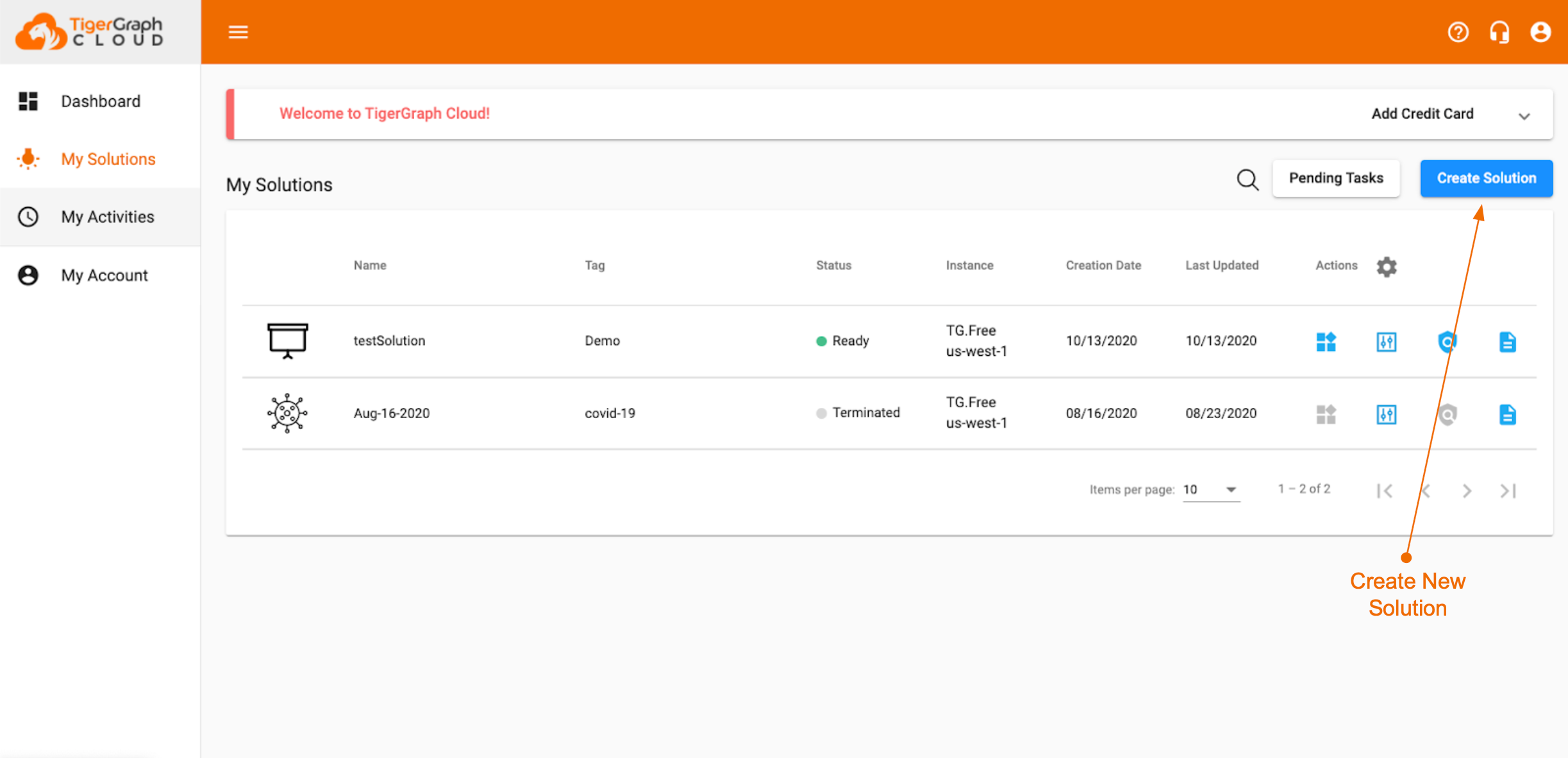The width and height of the screenshot is (1568, 758).
Task: Click the hamburger menu icon
Action: tap(238, 32)
